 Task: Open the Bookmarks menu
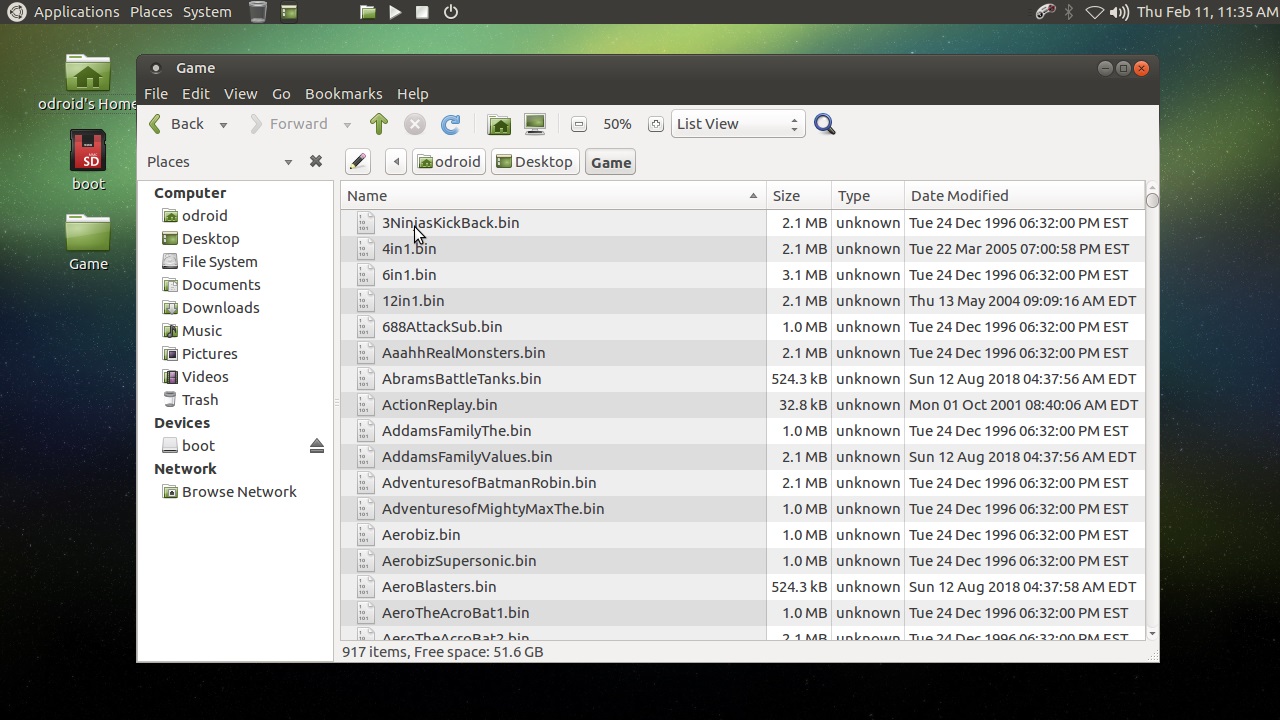(x=343, y=94)
